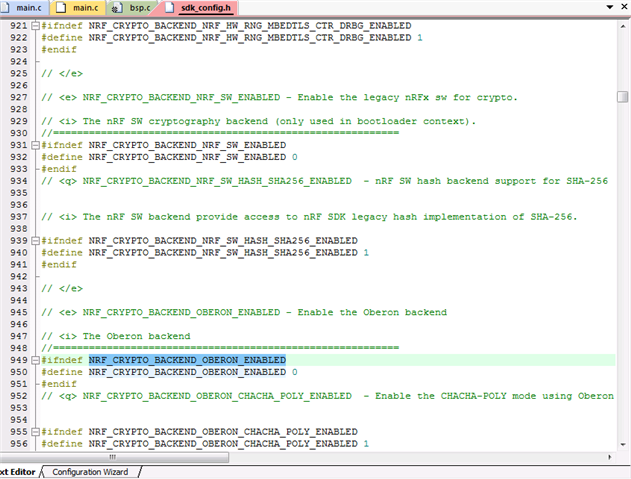
Task: Click the bootloader context comment on line 929
Action: coord(258,122)
